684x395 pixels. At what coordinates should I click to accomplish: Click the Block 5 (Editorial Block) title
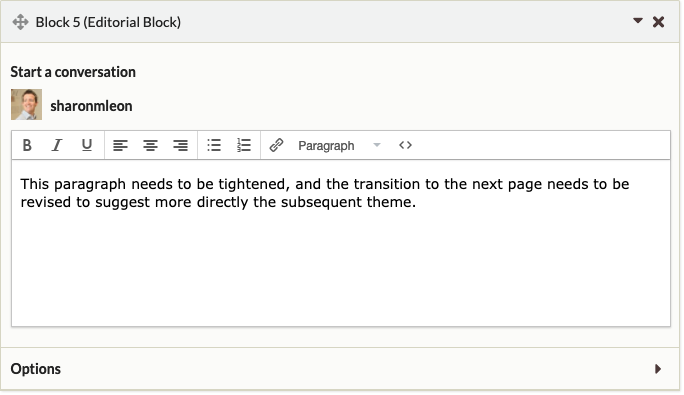[108, 22]
